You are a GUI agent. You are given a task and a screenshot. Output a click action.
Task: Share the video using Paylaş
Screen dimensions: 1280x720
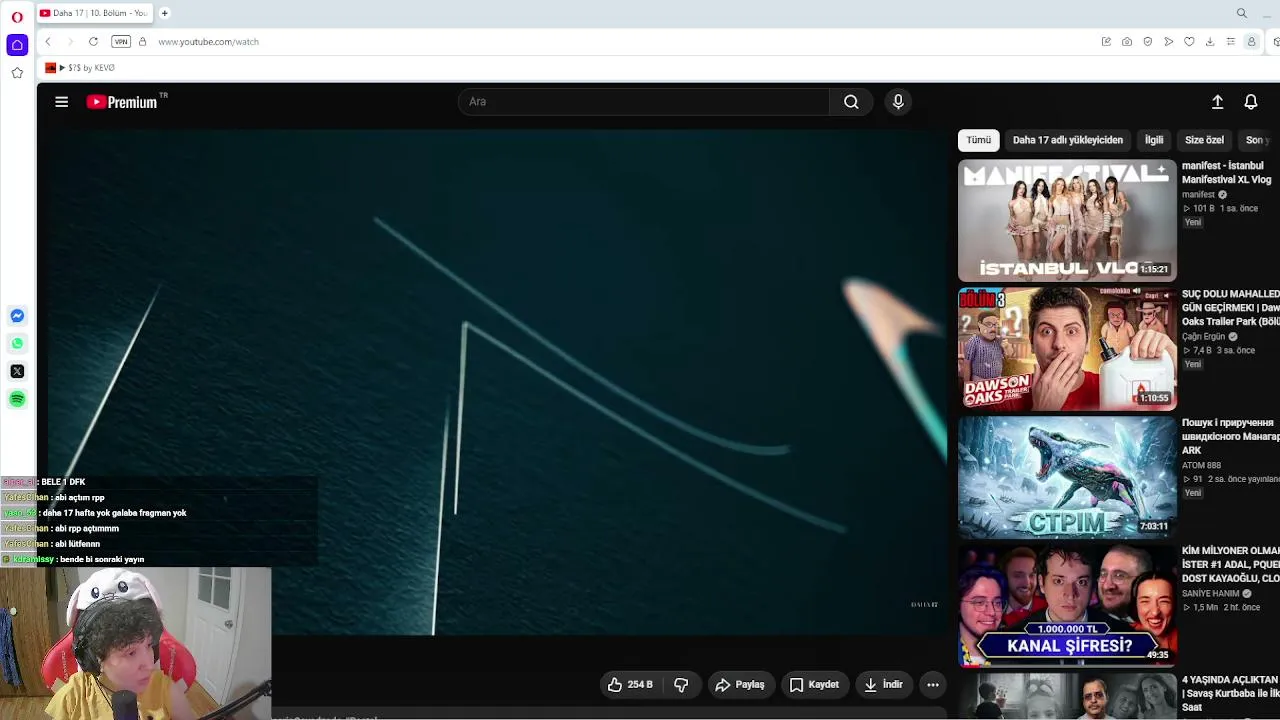[741, 685]
